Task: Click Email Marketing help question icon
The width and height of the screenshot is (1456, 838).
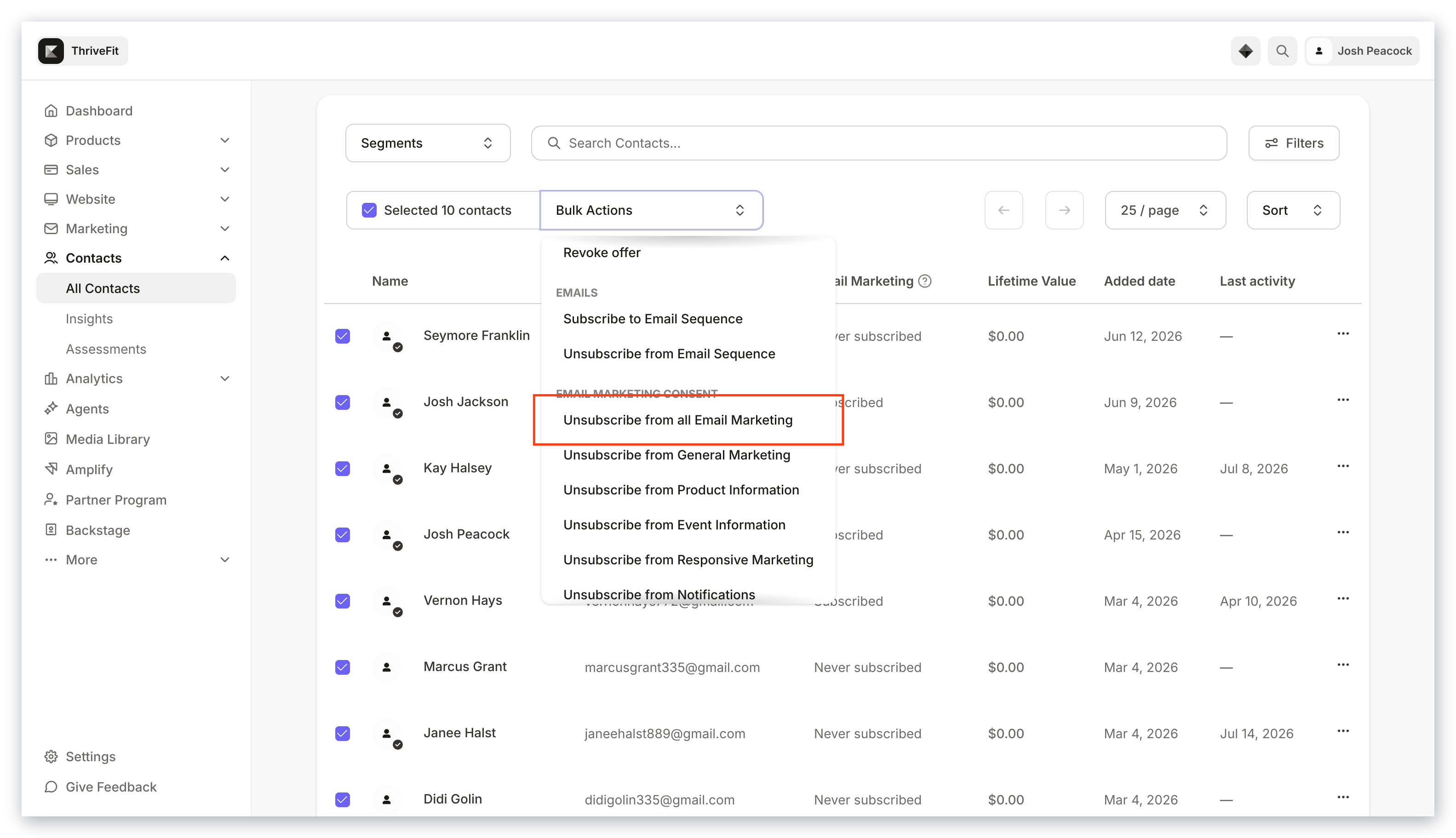Action: [924, 281]
